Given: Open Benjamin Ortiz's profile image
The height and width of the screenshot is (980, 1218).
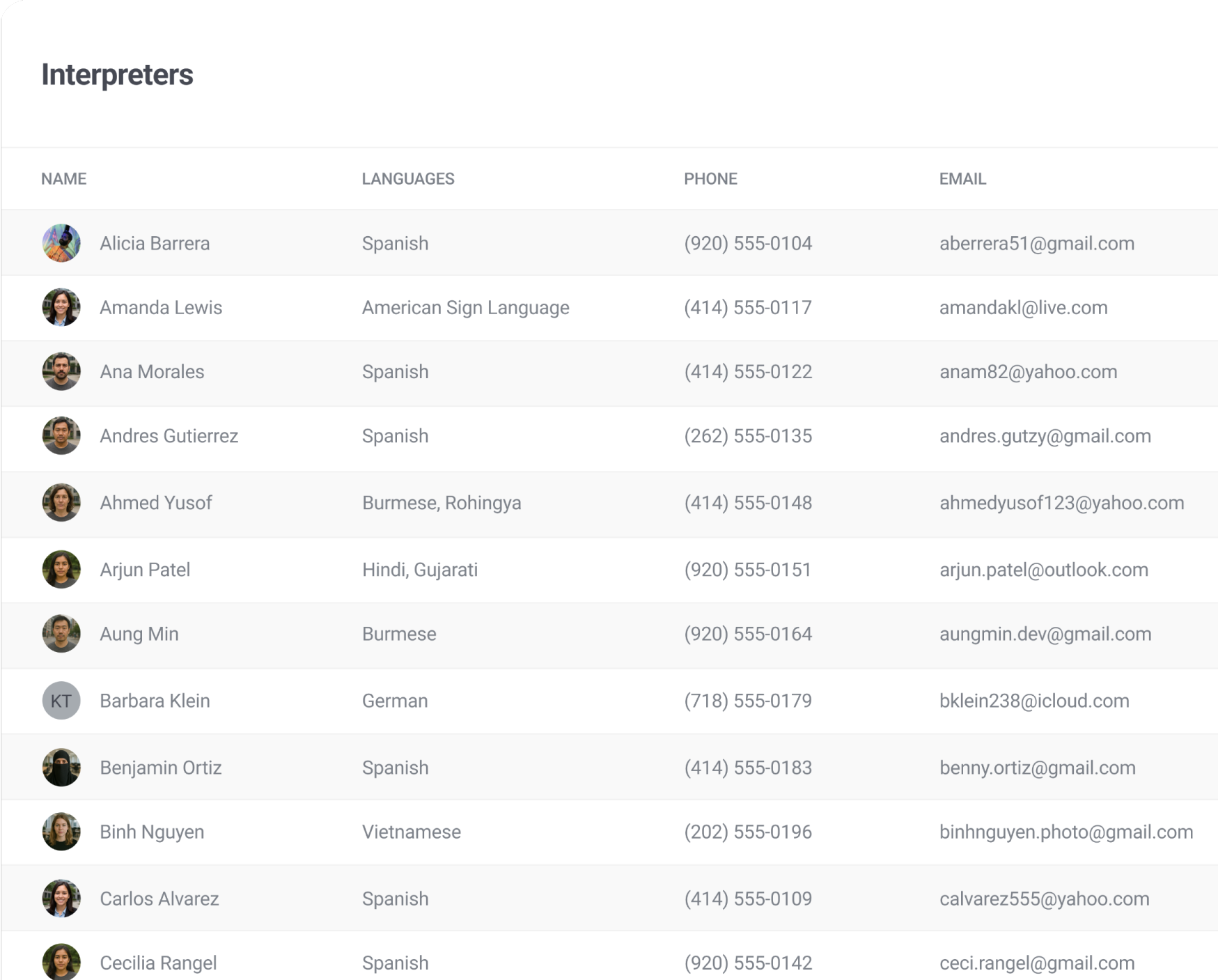Looking at the screenshot, I should (61, 767).
